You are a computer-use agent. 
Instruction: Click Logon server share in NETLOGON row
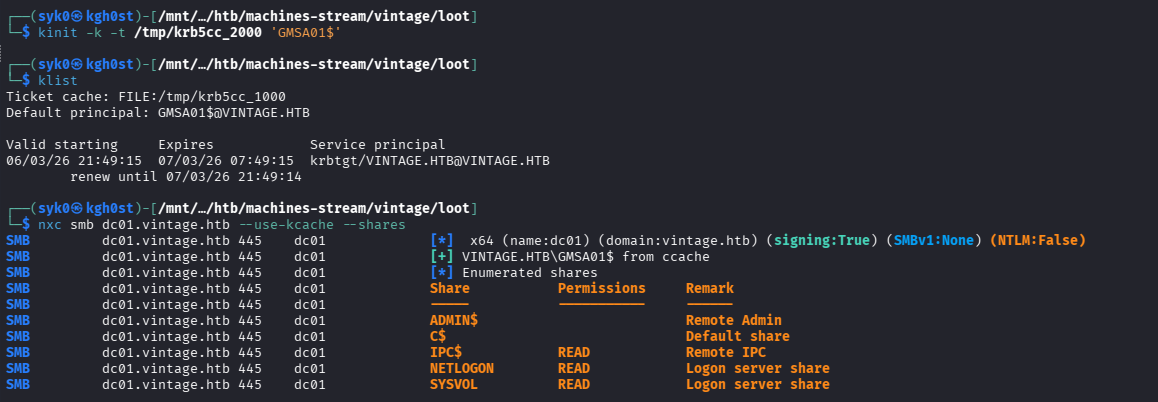tap(758, 368)
